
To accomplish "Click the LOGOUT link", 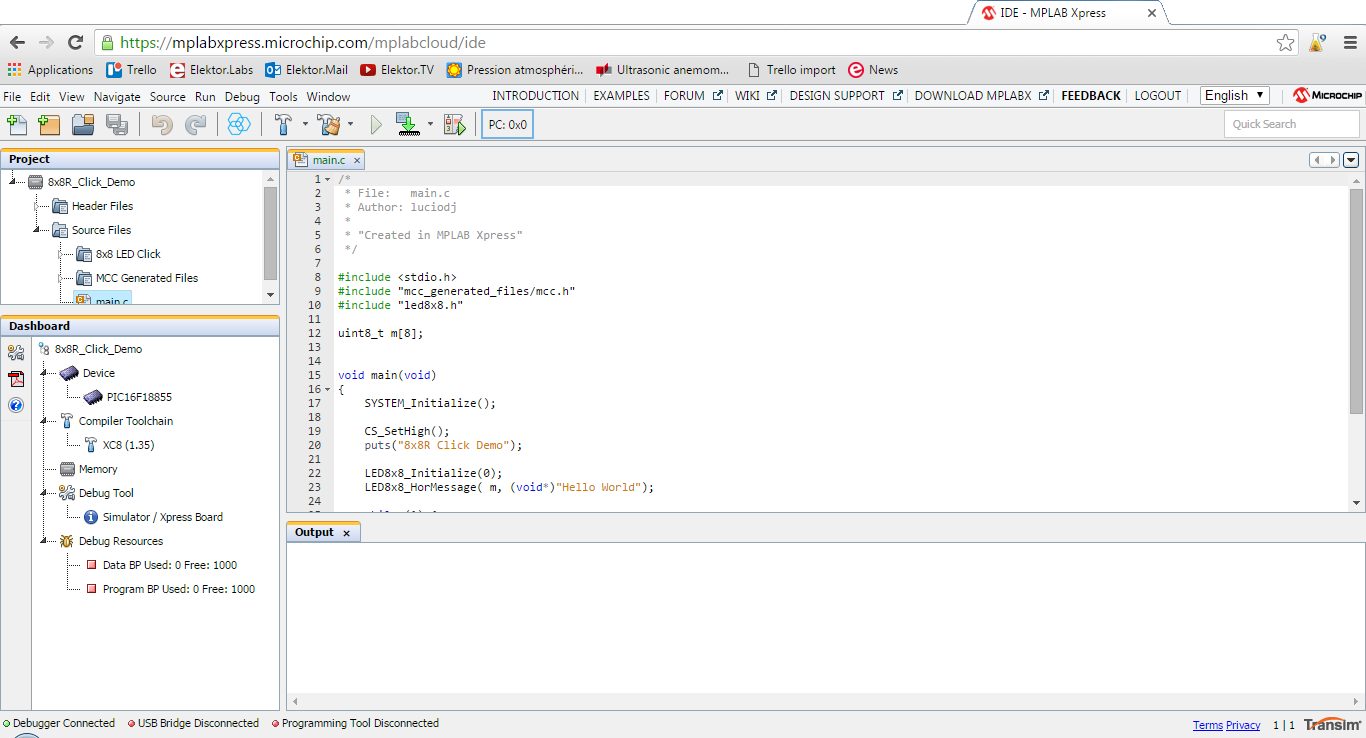I will coord(1158,96).
